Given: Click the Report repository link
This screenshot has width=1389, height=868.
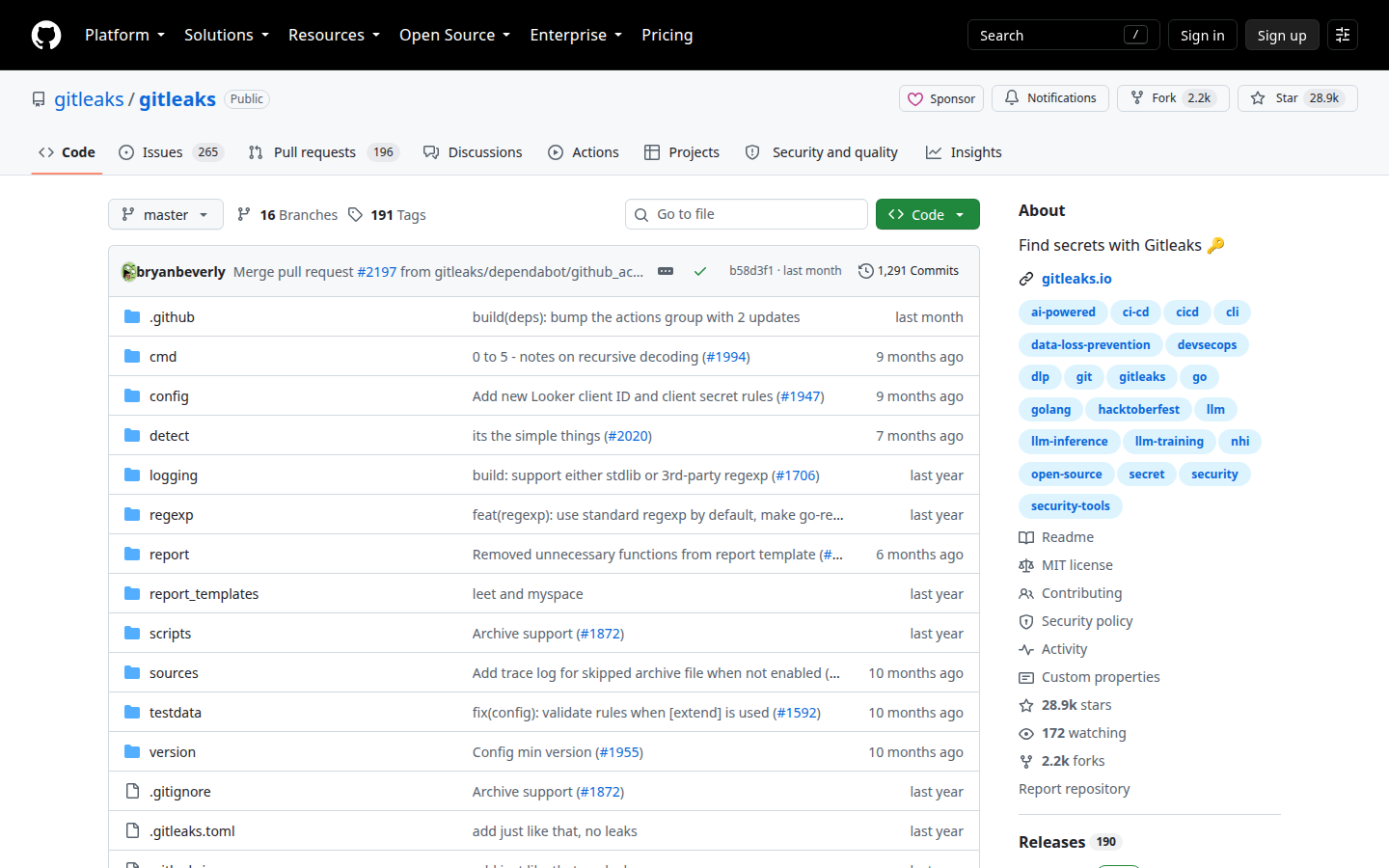Looking at the screenshot, I should 1074,789.
